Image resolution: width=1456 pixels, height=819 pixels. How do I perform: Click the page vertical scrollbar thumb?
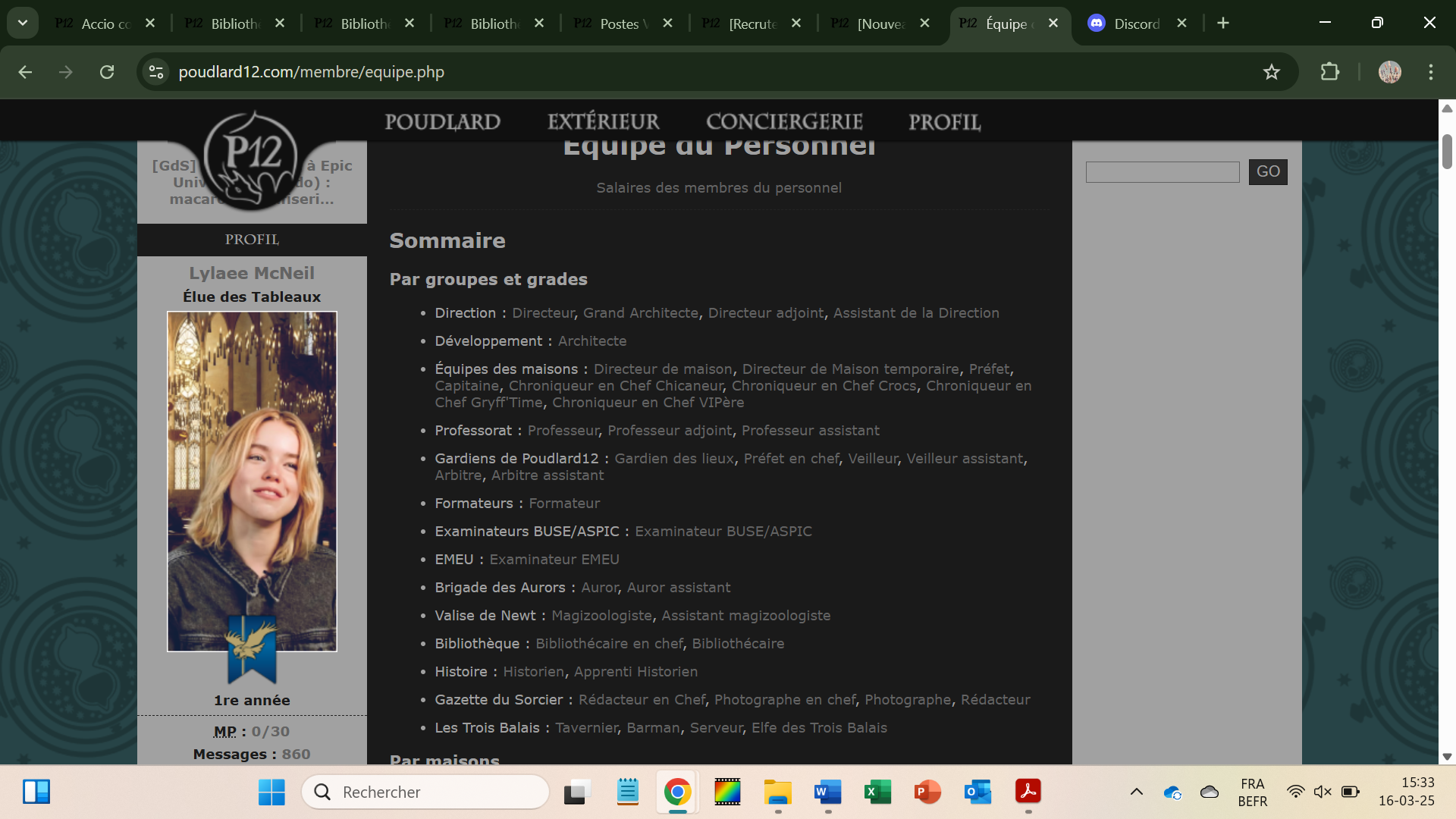pos(1447,152)
